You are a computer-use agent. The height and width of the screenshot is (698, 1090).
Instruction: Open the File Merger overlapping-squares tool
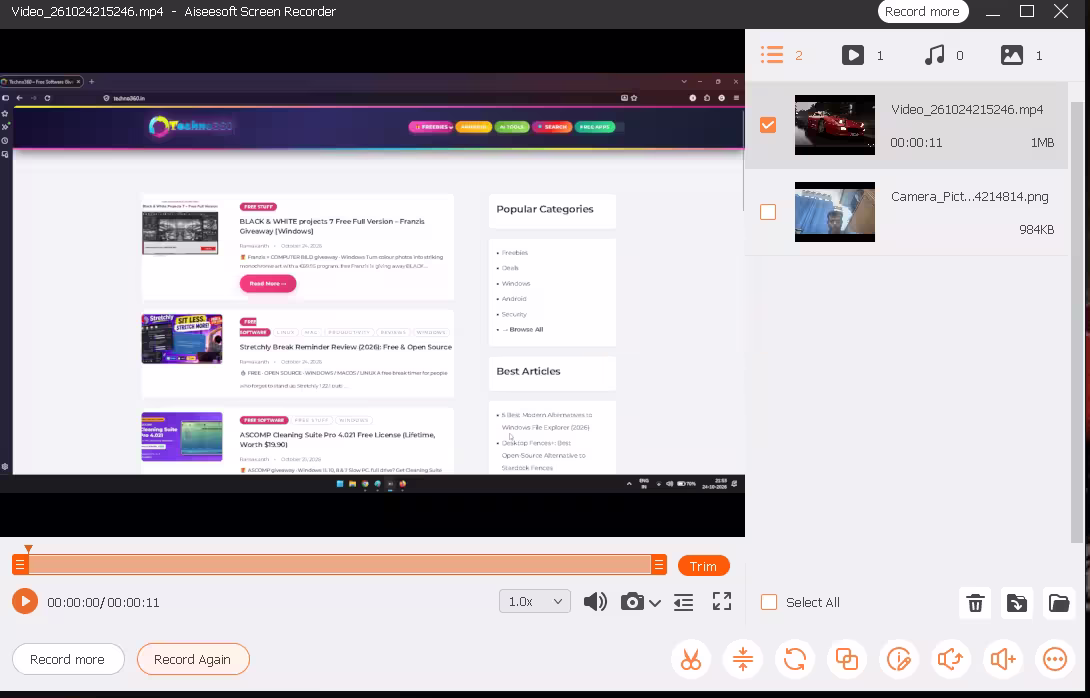click(847, 659)
